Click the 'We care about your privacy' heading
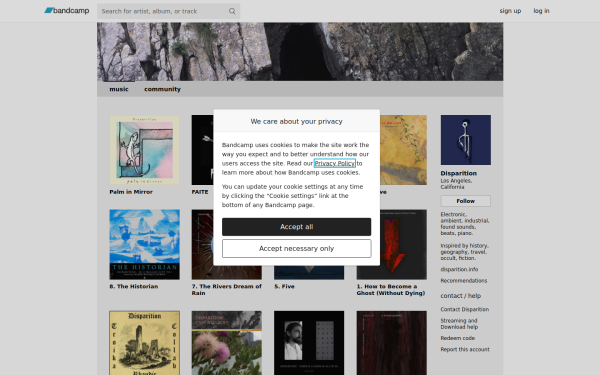The height and width of the screenshot is (375, 600). pos(297,121)
